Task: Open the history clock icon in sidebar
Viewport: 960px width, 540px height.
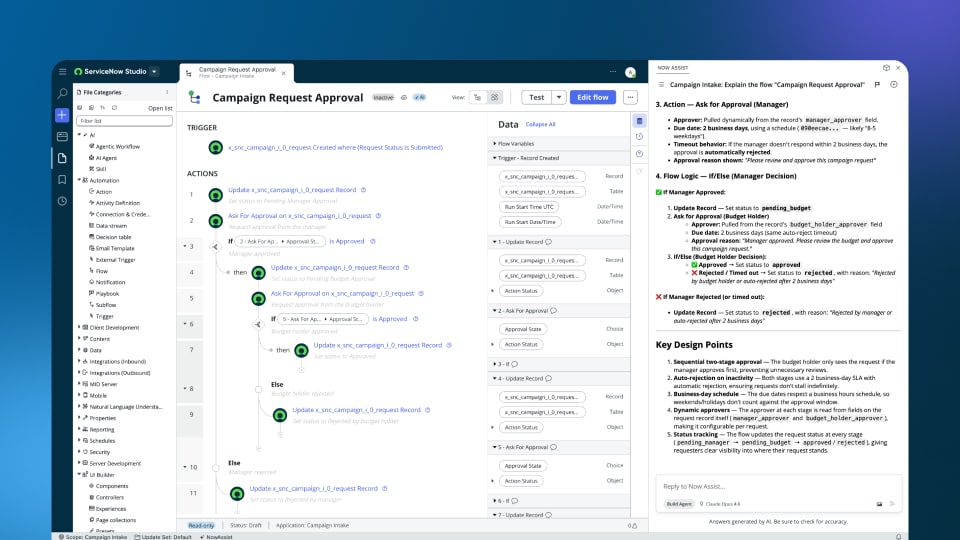Action: 62,201
